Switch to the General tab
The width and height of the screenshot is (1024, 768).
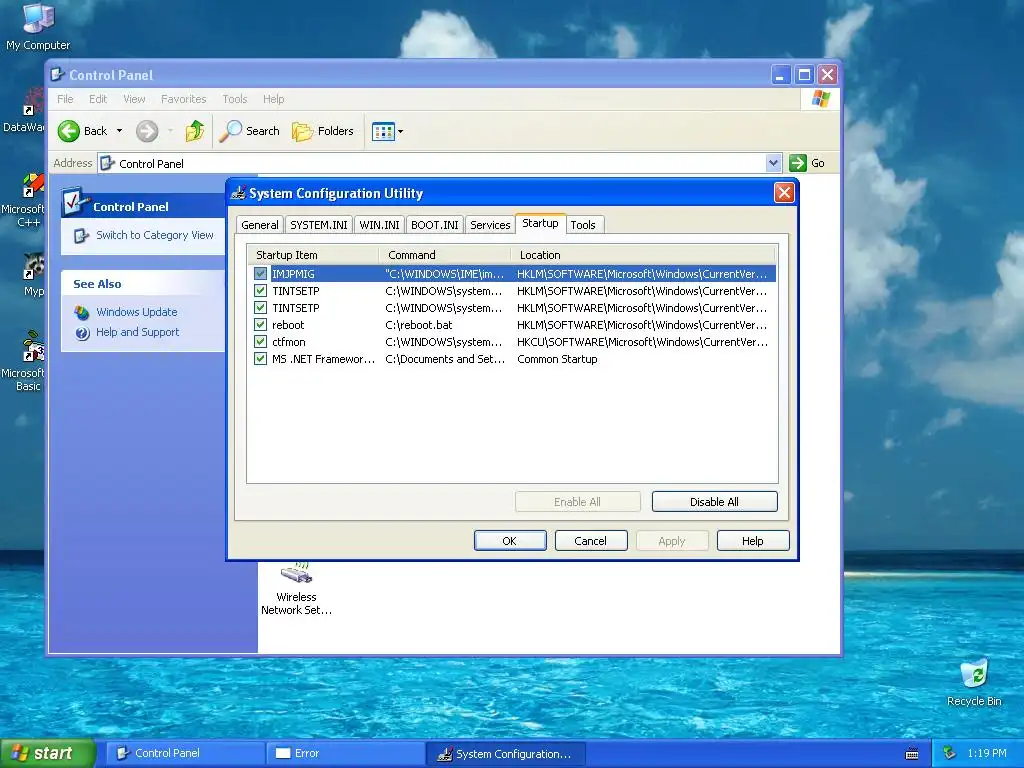pos(260,225)
